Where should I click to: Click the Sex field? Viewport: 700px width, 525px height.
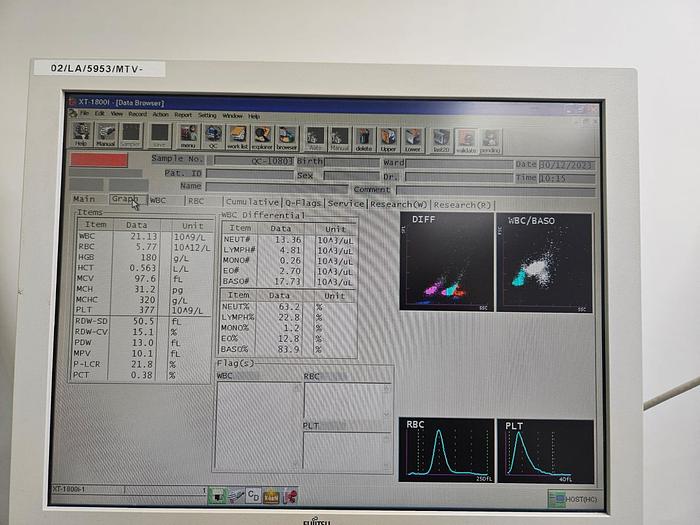352,176
